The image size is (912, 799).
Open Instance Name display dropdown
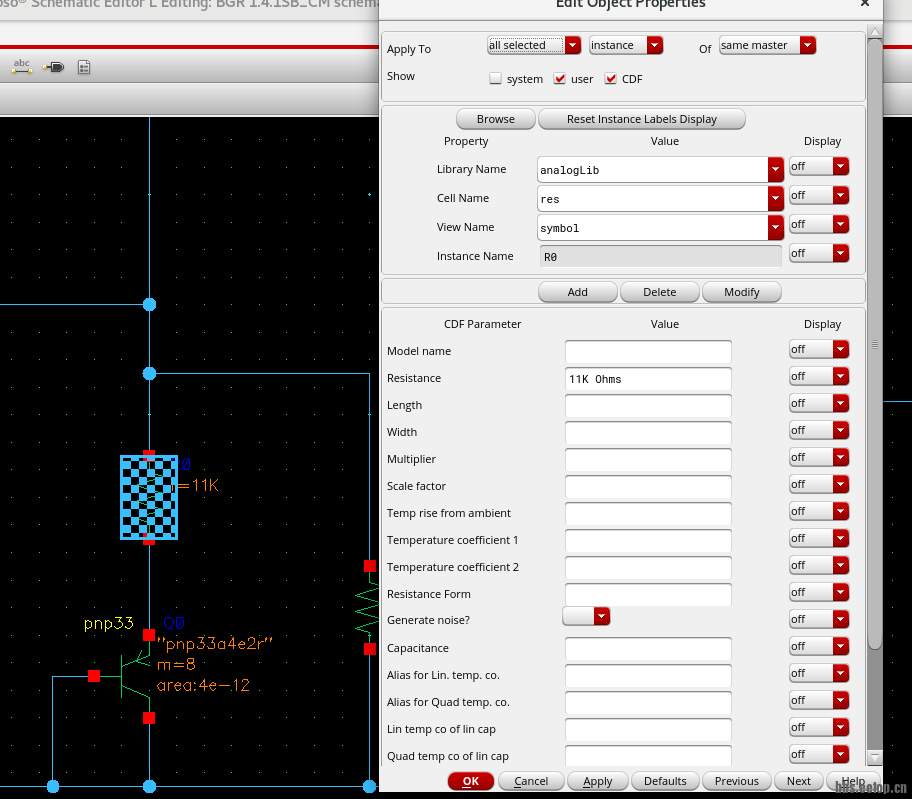click(819, 254)
